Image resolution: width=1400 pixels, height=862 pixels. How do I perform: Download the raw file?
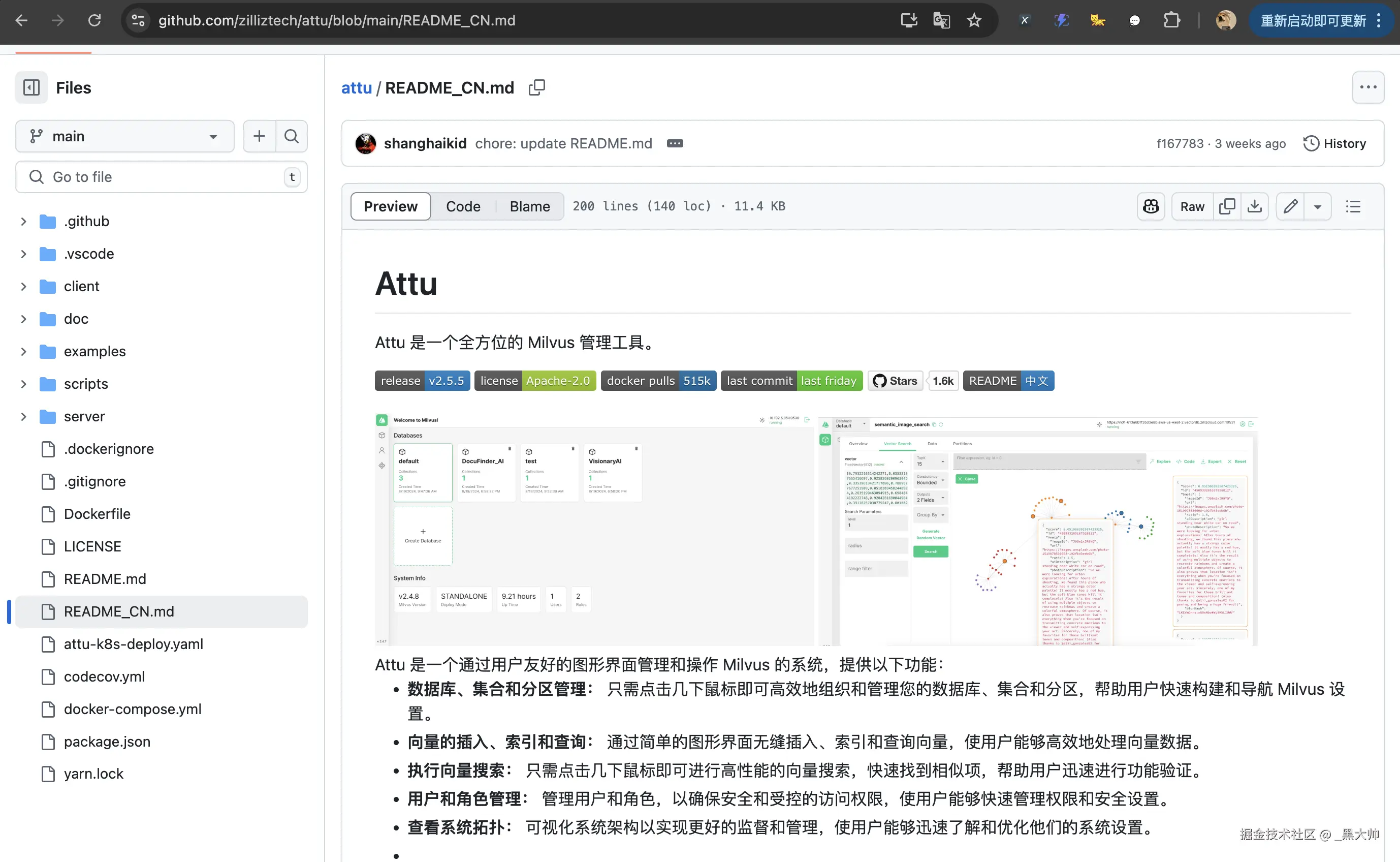tap(1254, 206)
